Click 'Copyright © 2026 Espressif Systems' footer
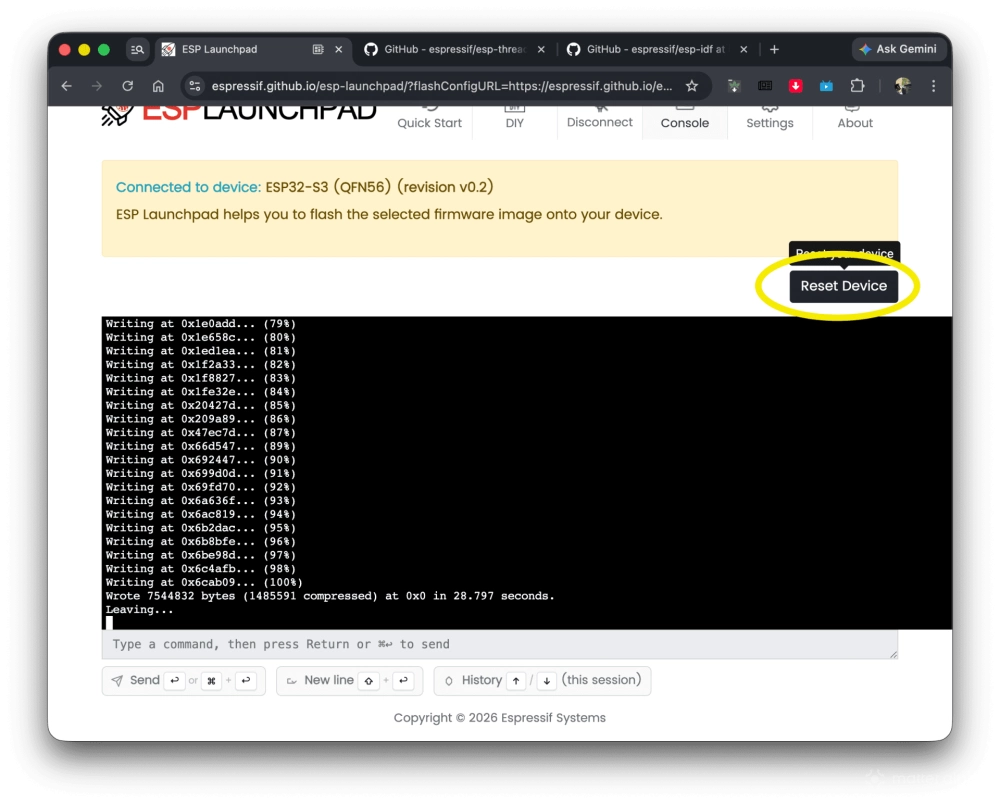 click(x=499, y=717)
